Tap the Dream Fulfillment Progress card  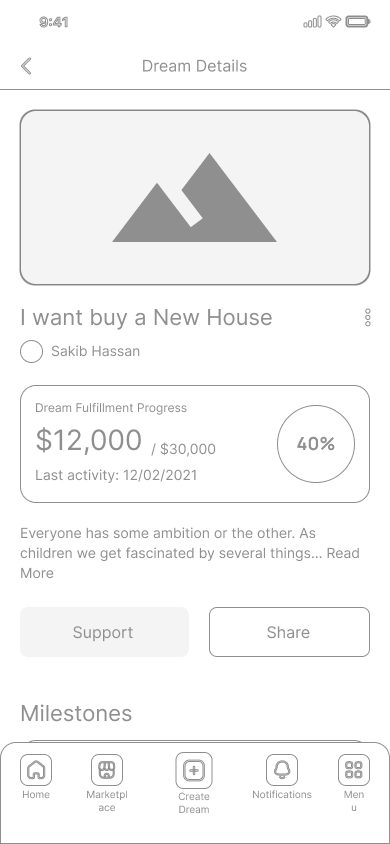click(x=195, y=444)
